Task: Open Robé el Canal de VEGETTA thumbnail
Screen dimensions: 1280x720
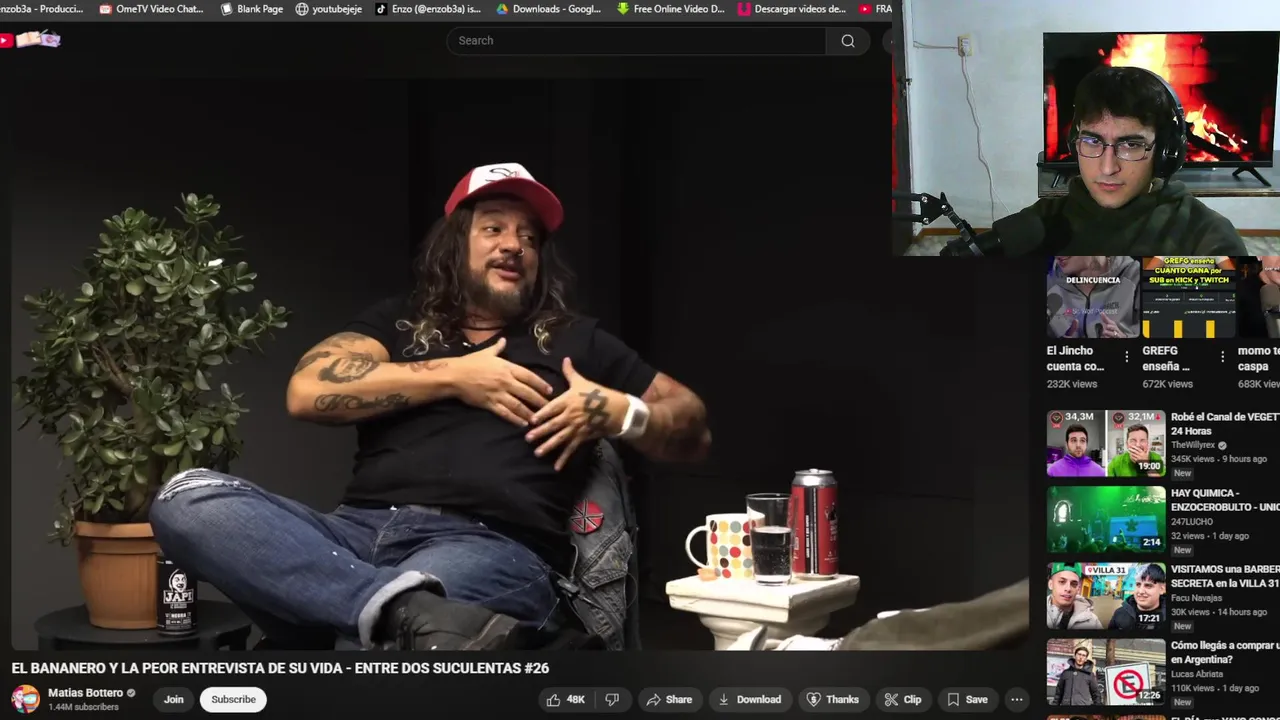Action: (1106, 444)
